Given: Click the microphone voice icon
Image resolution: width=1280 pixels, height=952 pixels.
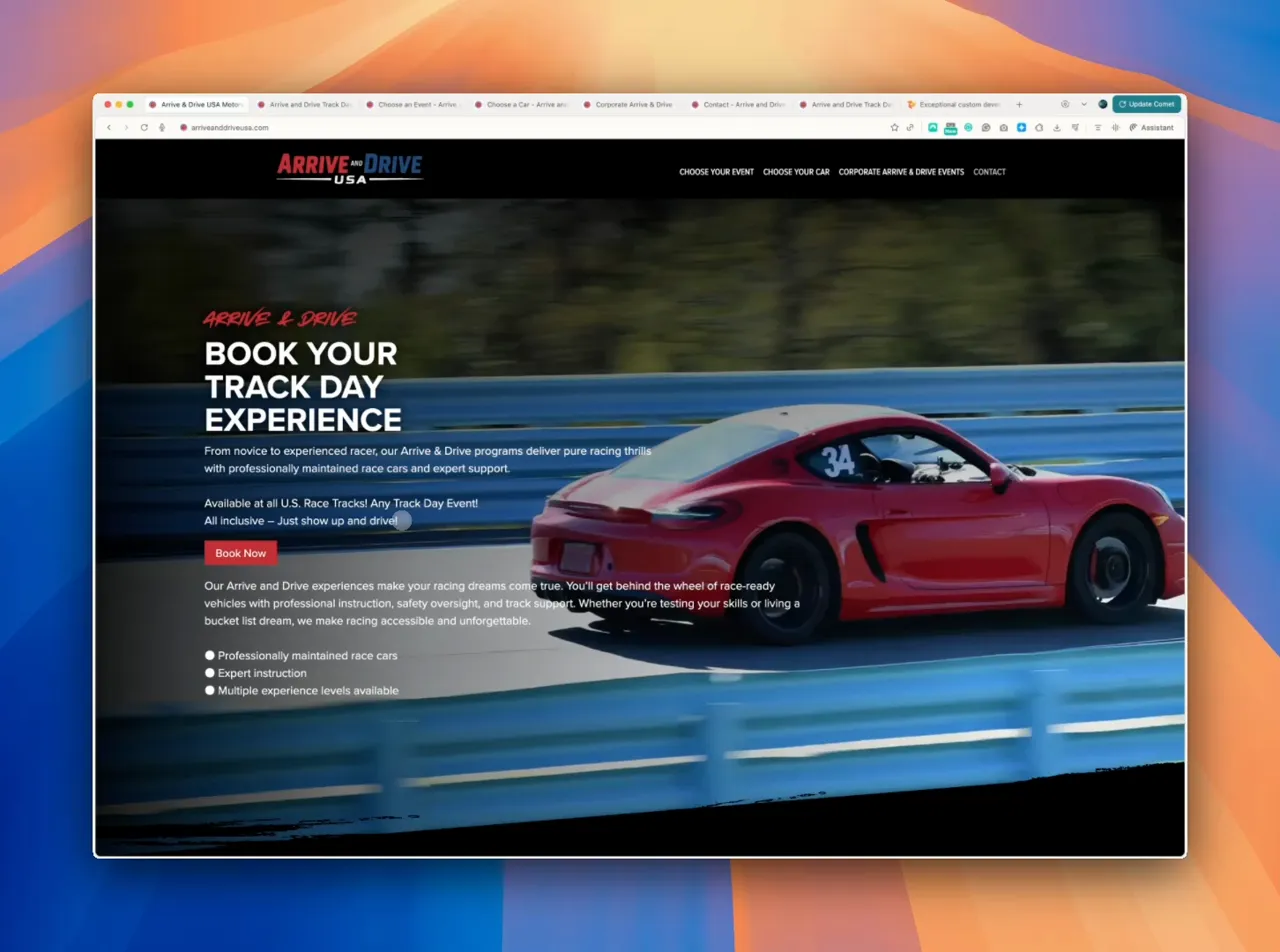Looking at the screenshot, I should point(162,128).
